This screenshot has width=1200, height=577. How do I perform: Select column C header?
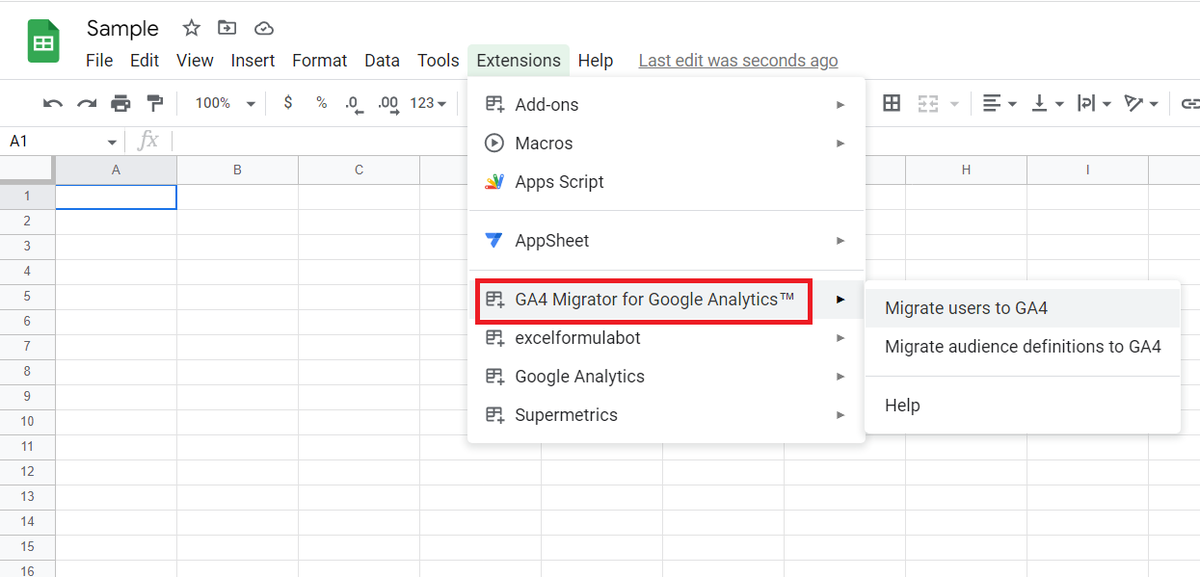359,170
